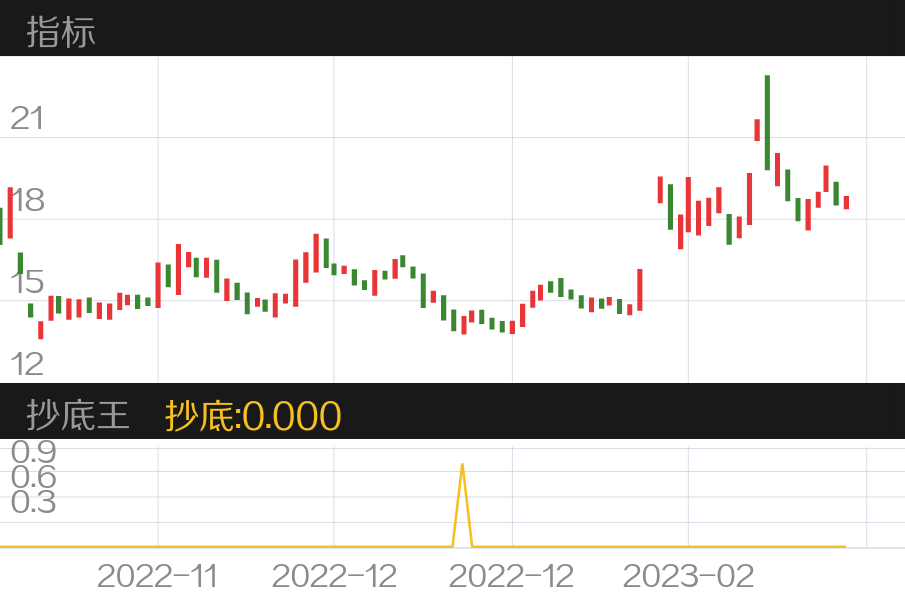Click the yellow 抄底 spike peak
This screenshot has height=602, width=905.
(x=462, y=465)
